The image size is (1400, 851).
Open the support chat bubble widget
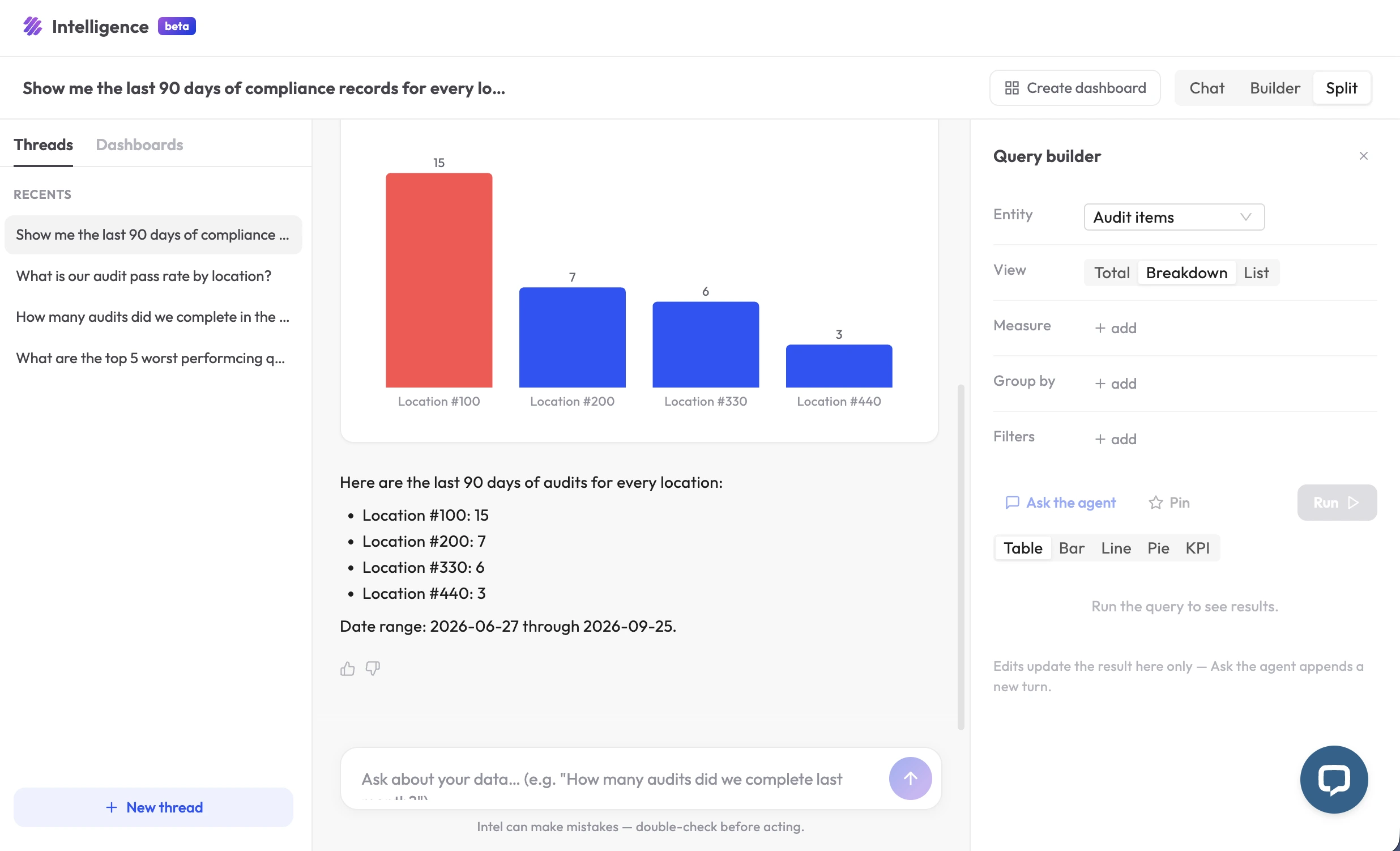[x=1334, y=780]
